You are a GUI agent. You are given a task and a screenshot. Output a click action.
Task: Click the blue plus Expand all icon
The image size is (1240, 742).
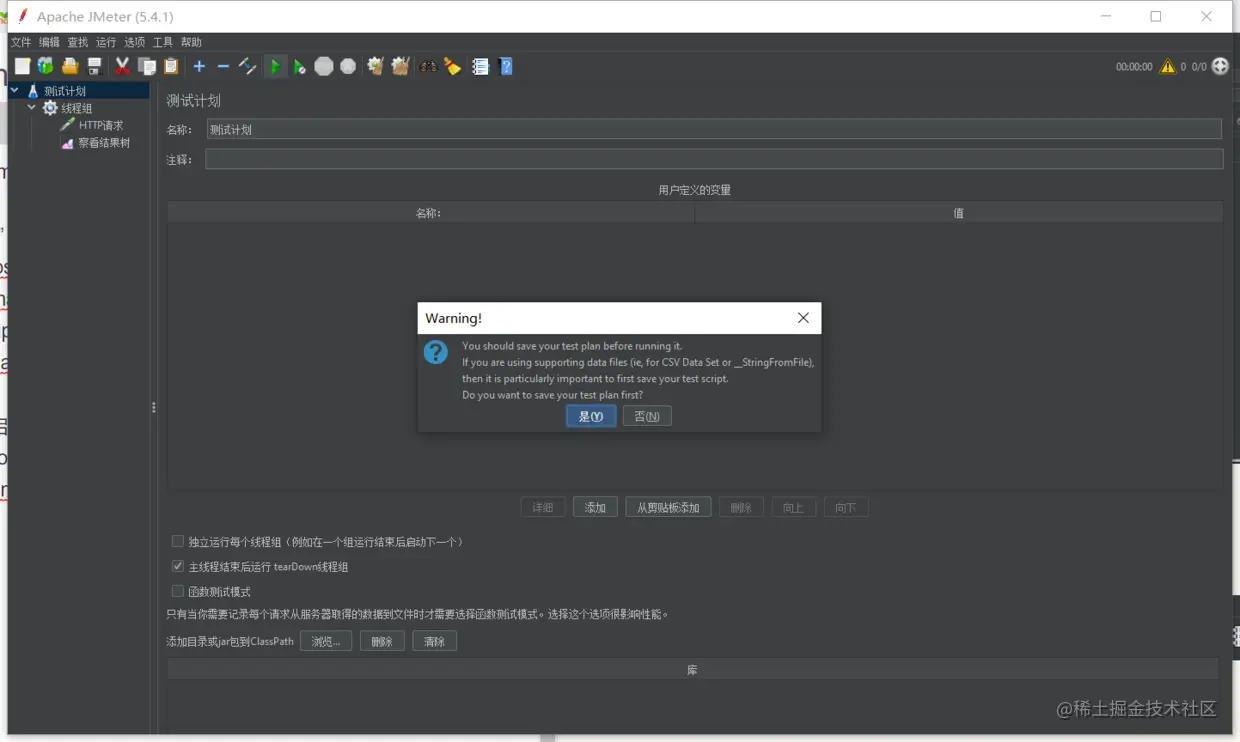click(x=199, y=66)
